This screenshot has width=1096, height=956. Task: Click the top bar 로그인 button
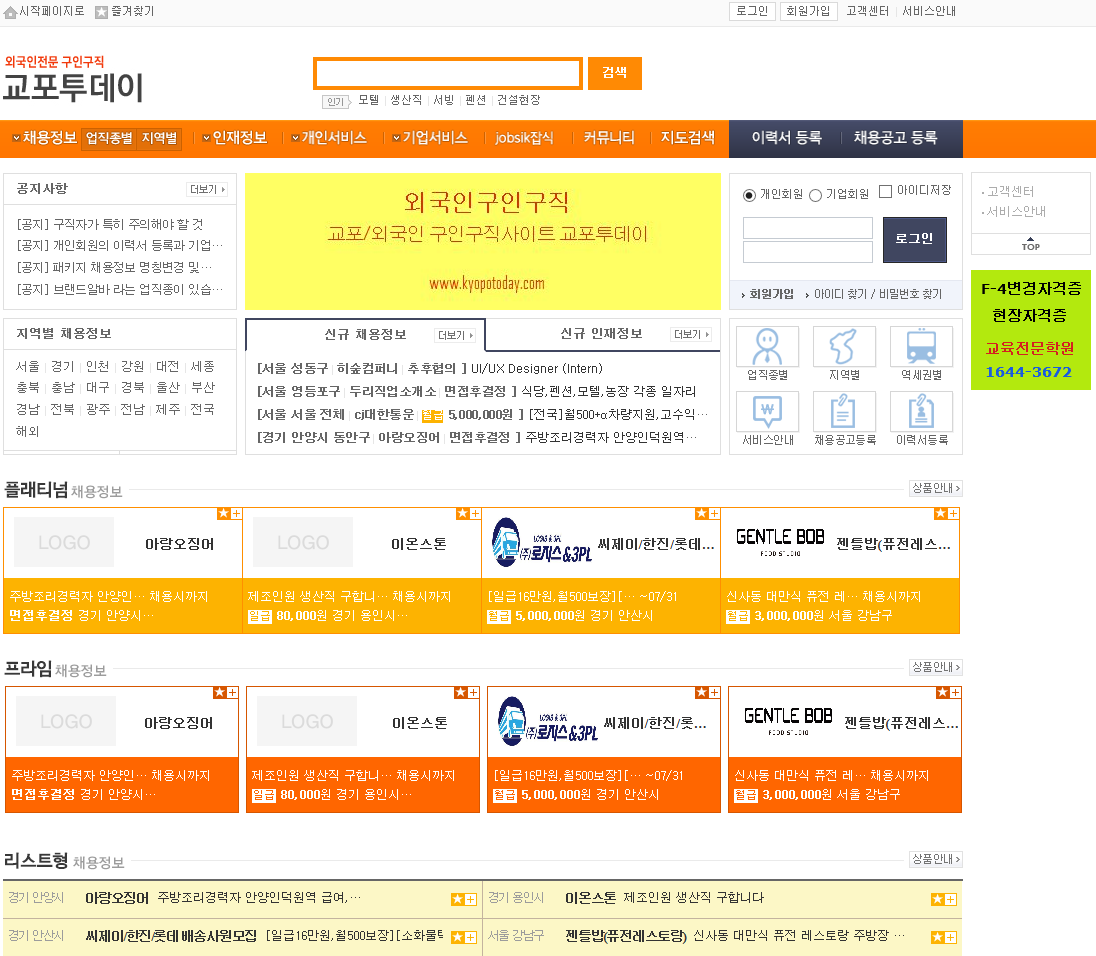click(x=752, y=11)
